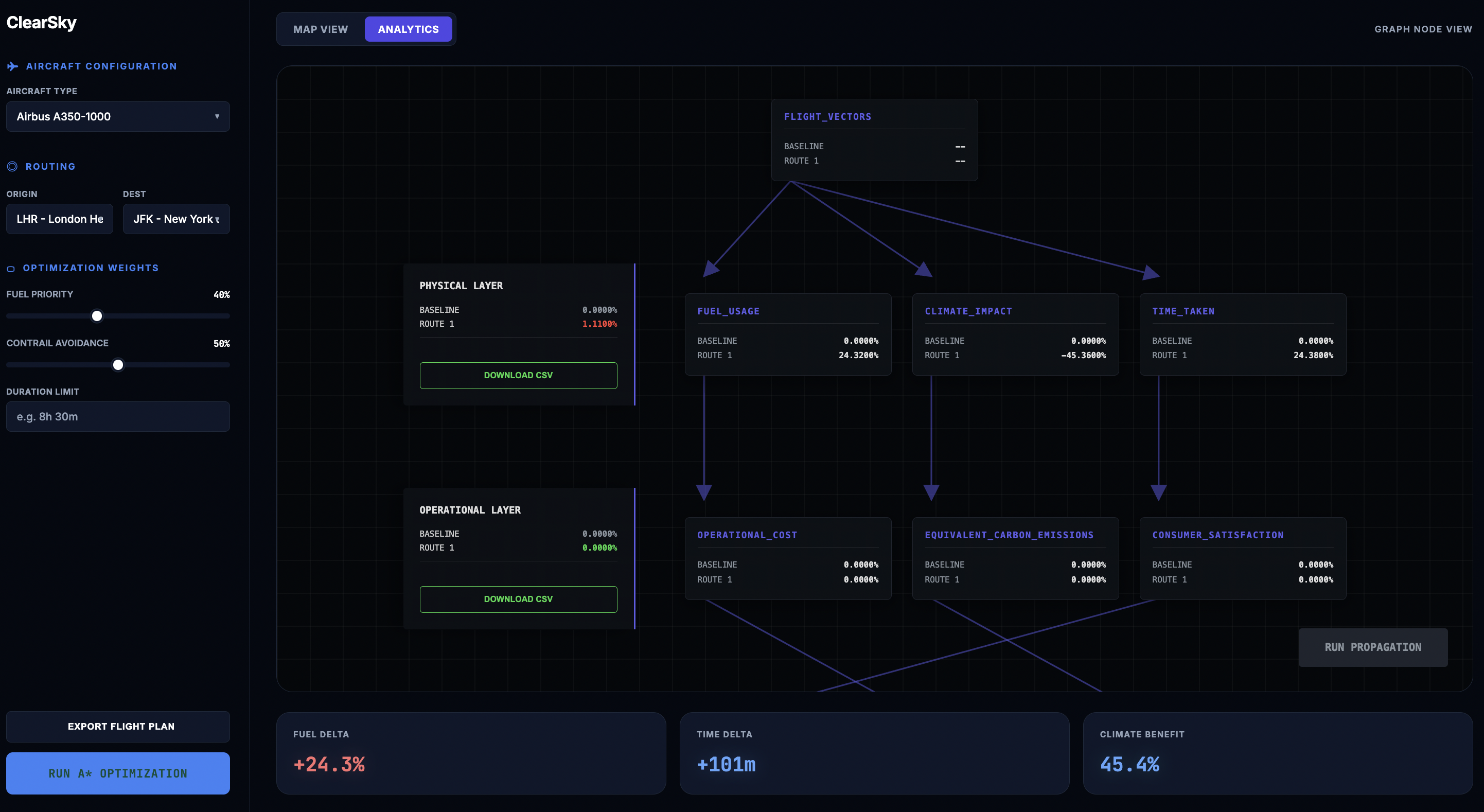Open the Origin LHR airport selector
This screenshot has height=812, width=1484.
pyautogui.click(x=59, y=219)
